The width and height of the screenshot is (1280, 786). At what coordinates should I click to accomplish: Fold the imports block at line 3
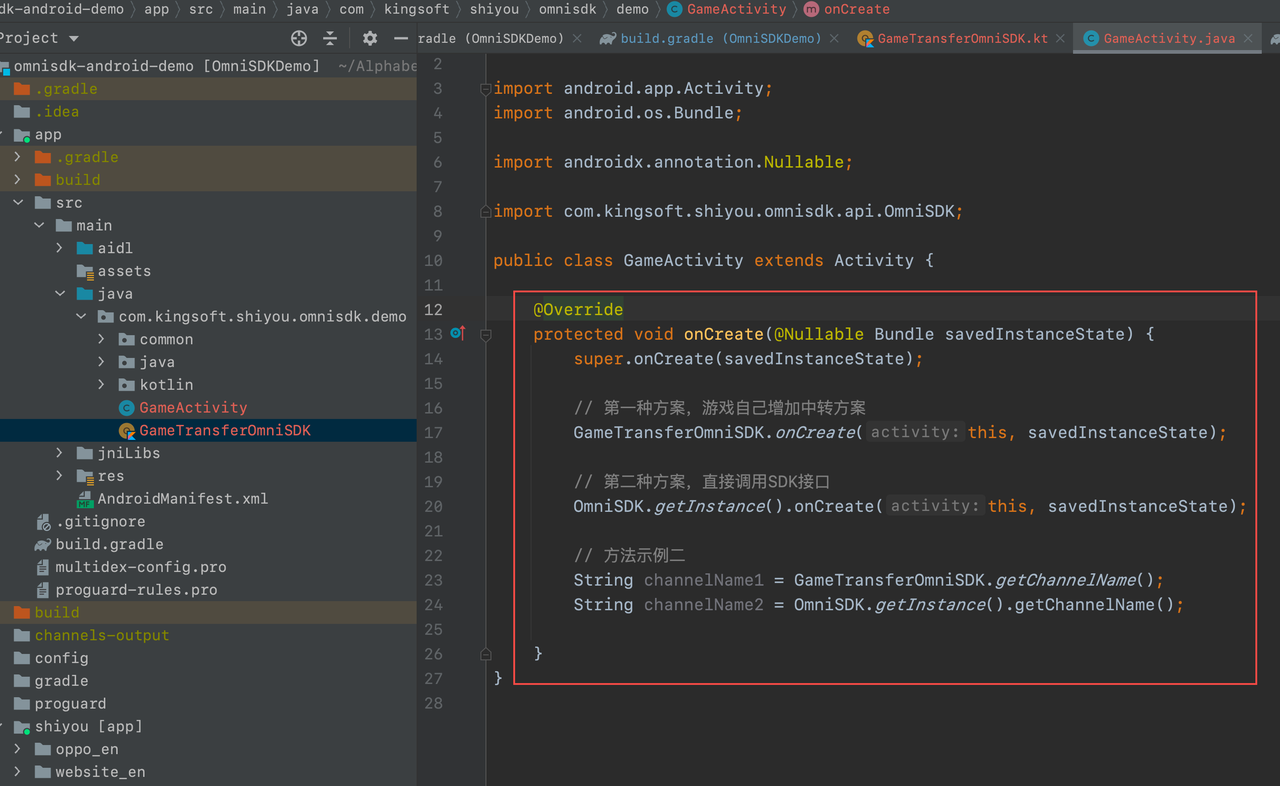(x=486, y=89)
